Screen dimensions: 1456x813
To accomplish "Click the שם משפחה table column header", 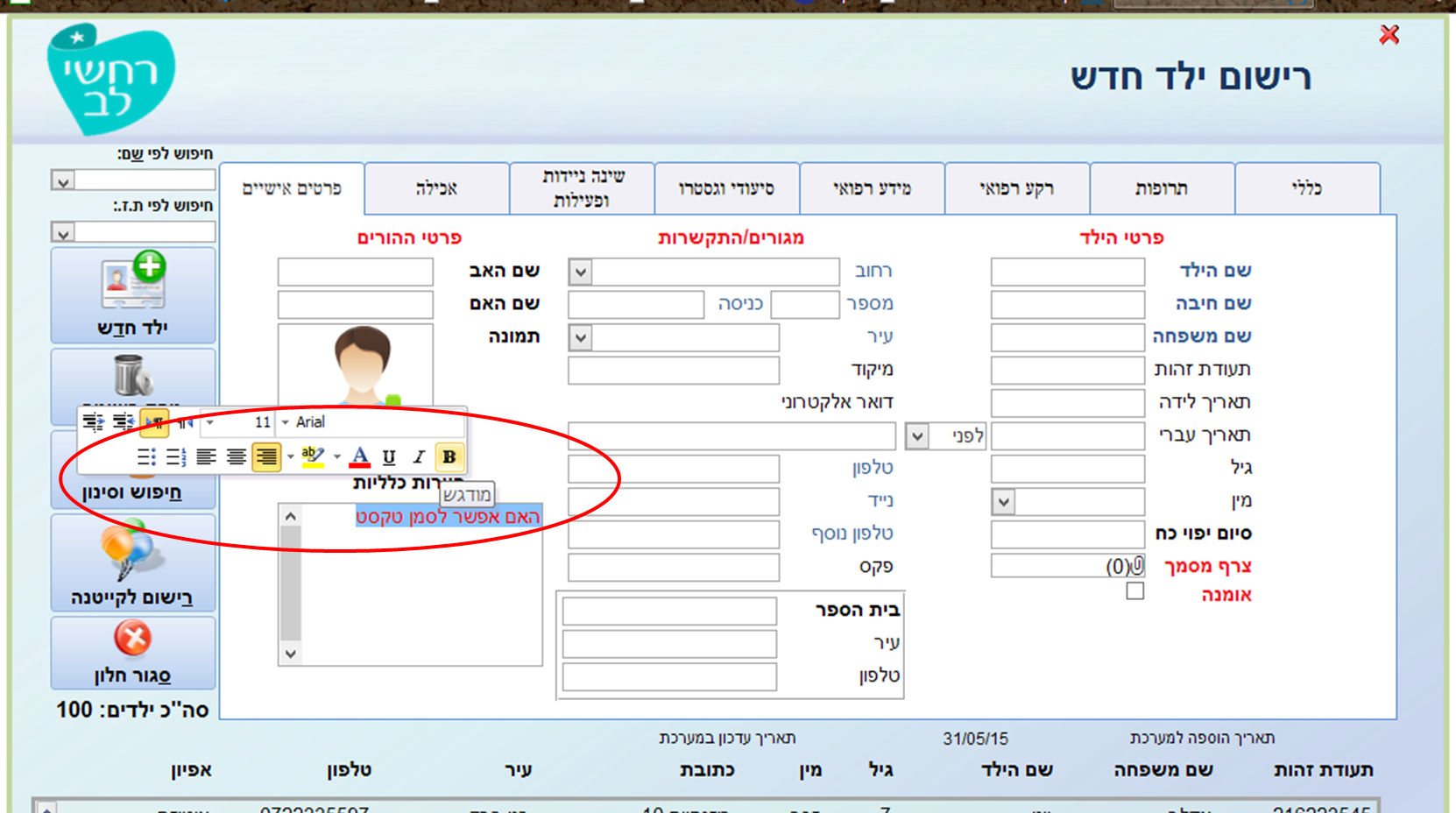I will point(1163,770).
